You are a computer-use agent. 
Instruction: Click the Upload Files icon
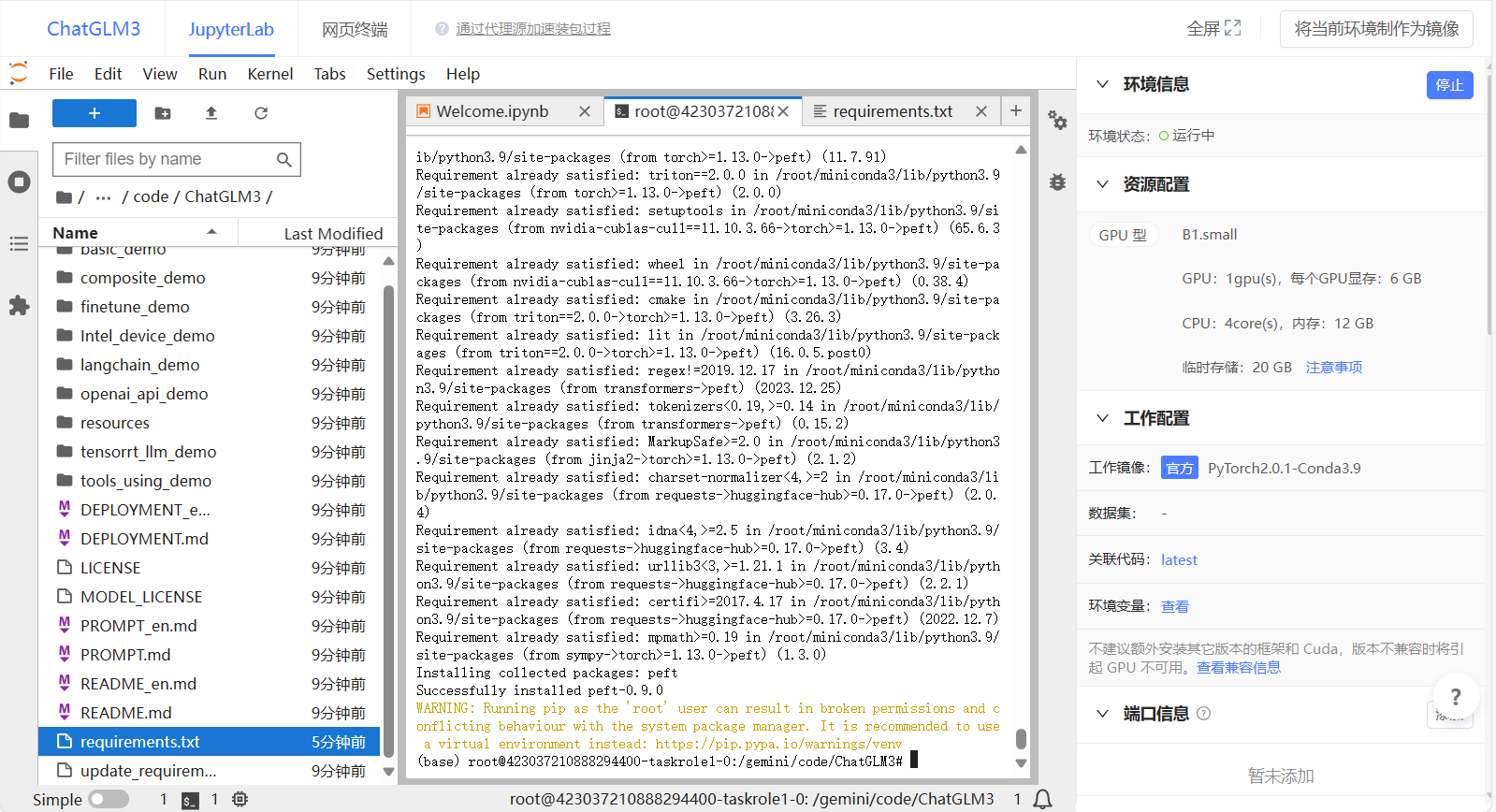tap(211, 113)
